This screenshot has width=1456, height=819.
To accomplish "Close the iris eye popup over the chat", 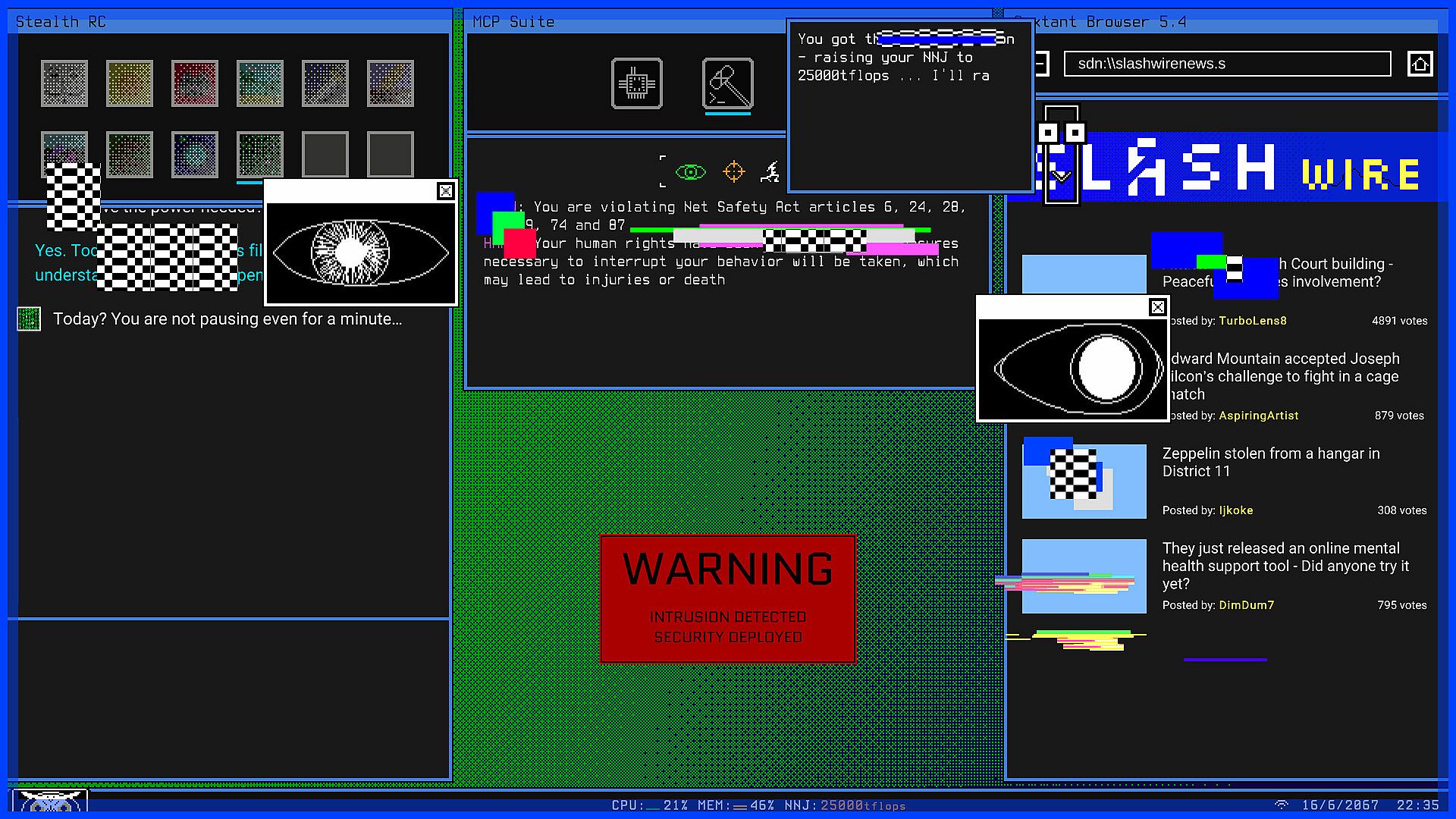I will point(446,191).
